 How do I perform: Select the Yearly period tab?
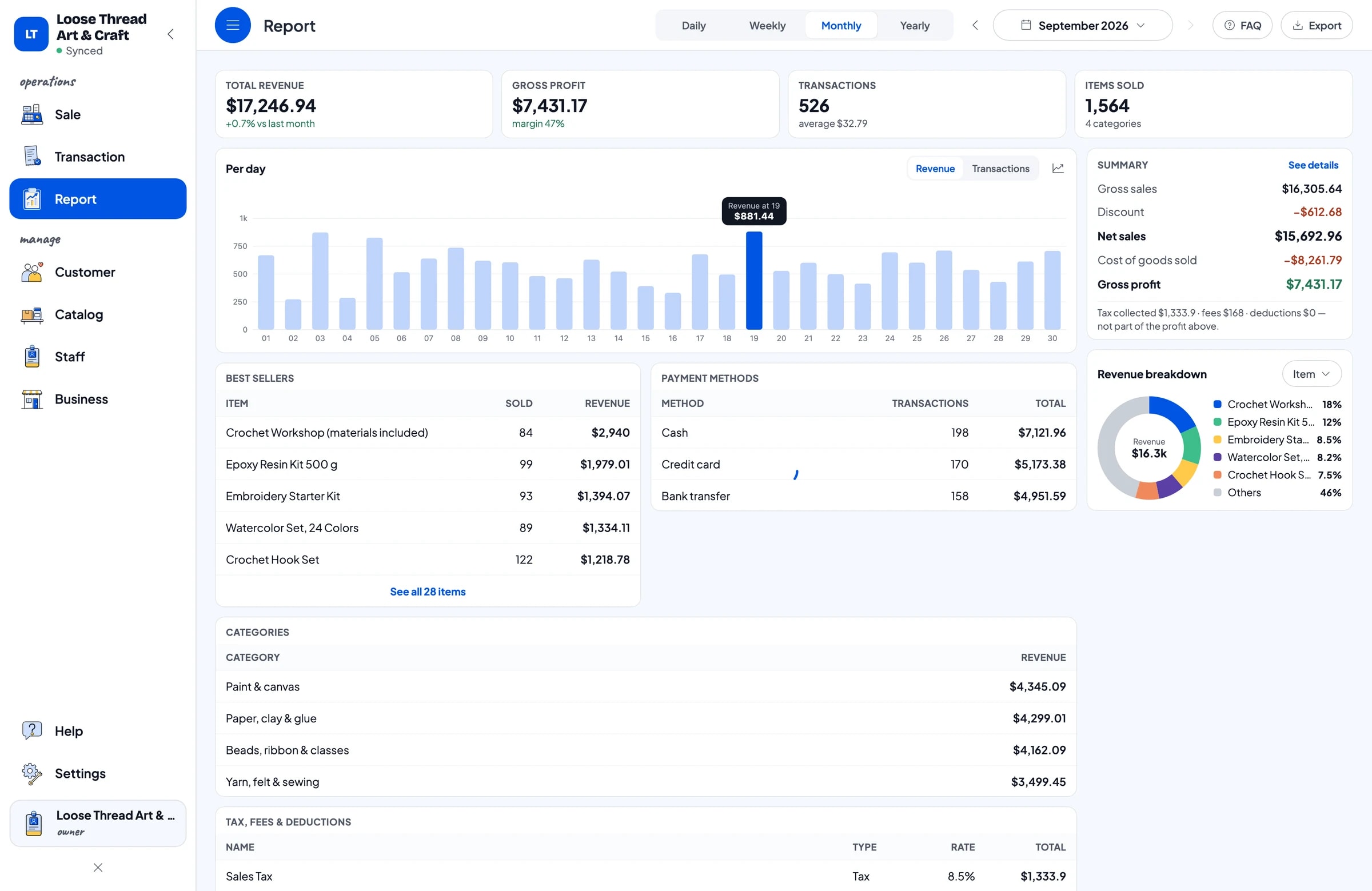pyautogui.click(x=915, y=25)
